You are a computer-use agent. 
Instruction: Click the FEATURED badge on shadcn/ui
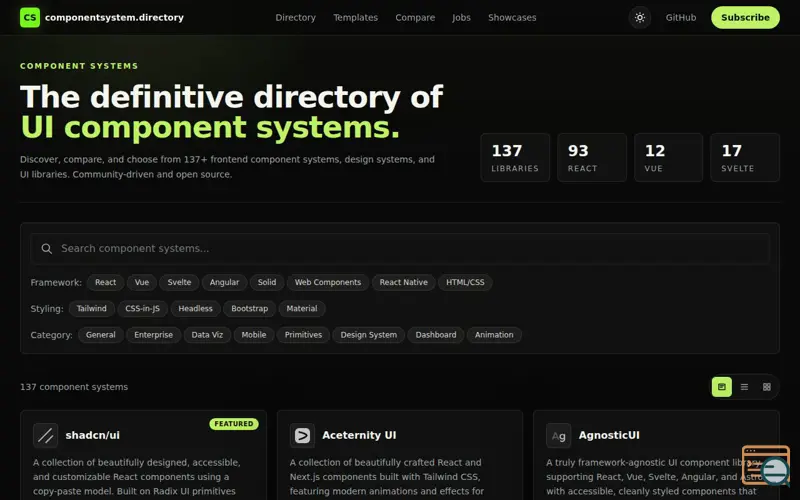(x=234, y=424)
